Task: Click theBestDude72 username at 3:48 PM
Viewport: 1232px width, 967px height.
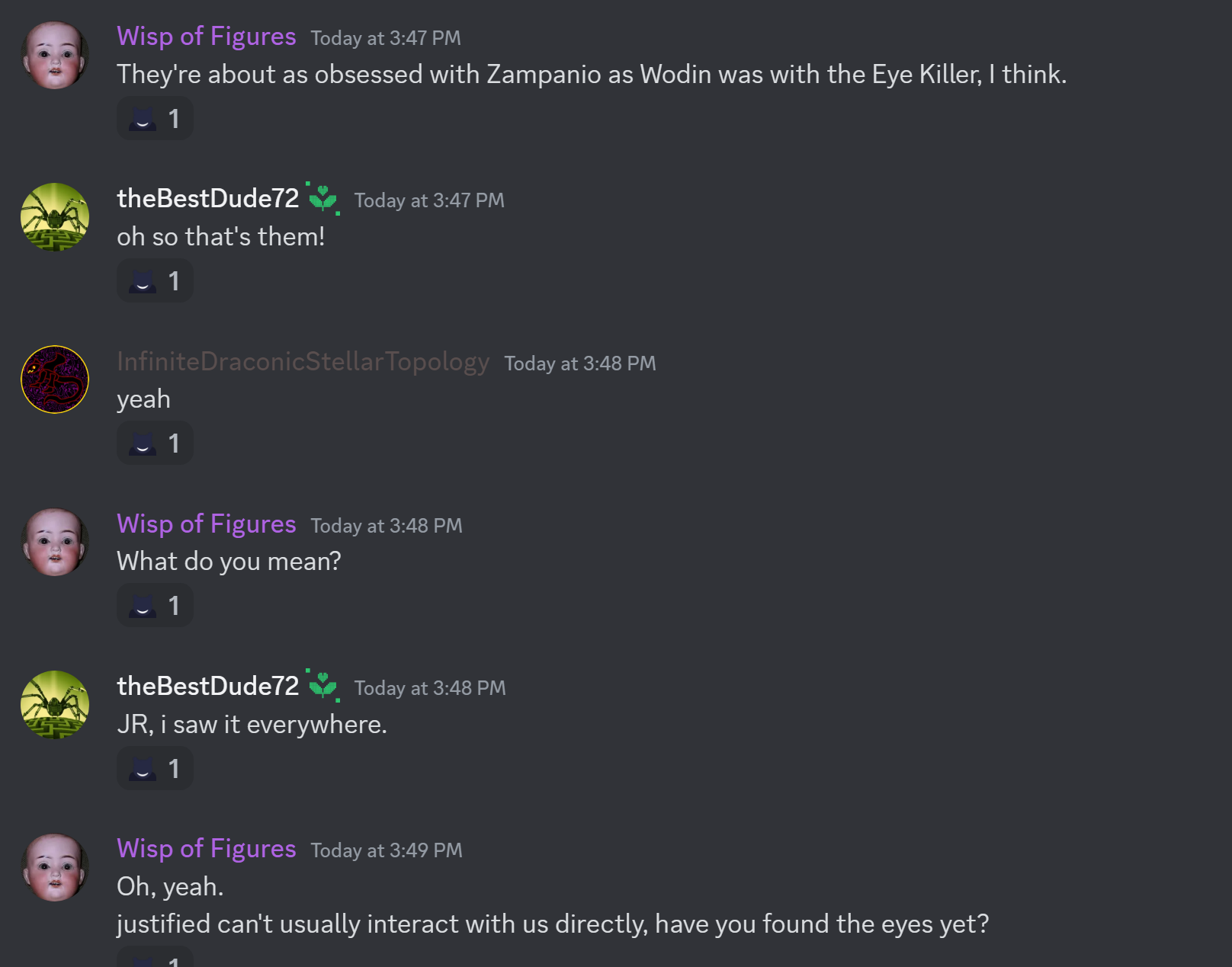Action: tap(207, 687)
